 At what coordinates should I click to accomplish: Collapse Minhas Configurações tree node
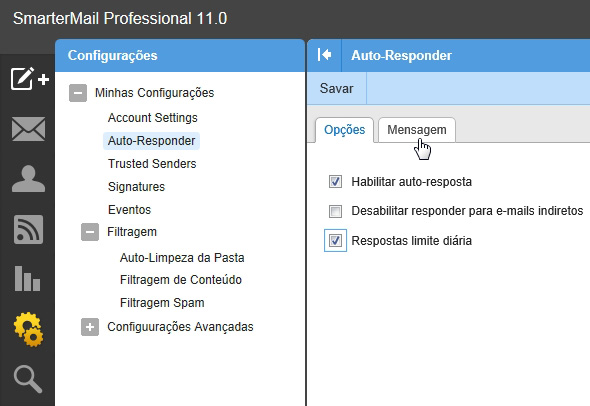point(78,93)
